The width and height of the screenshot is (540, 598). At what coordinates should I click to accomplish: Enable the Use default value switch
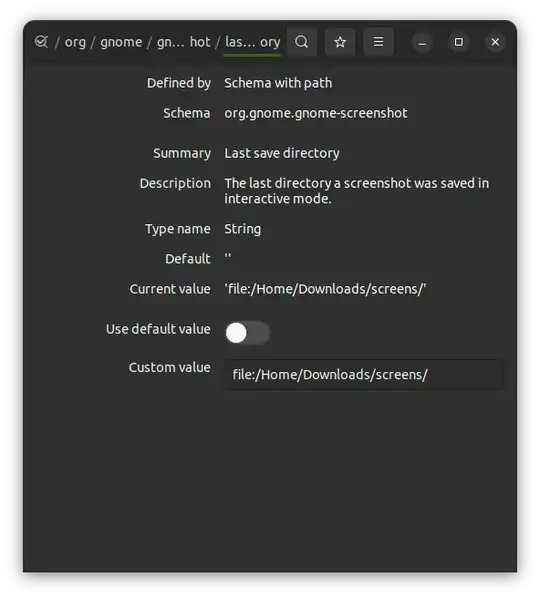pyautogui.click(x=247, y=333)
